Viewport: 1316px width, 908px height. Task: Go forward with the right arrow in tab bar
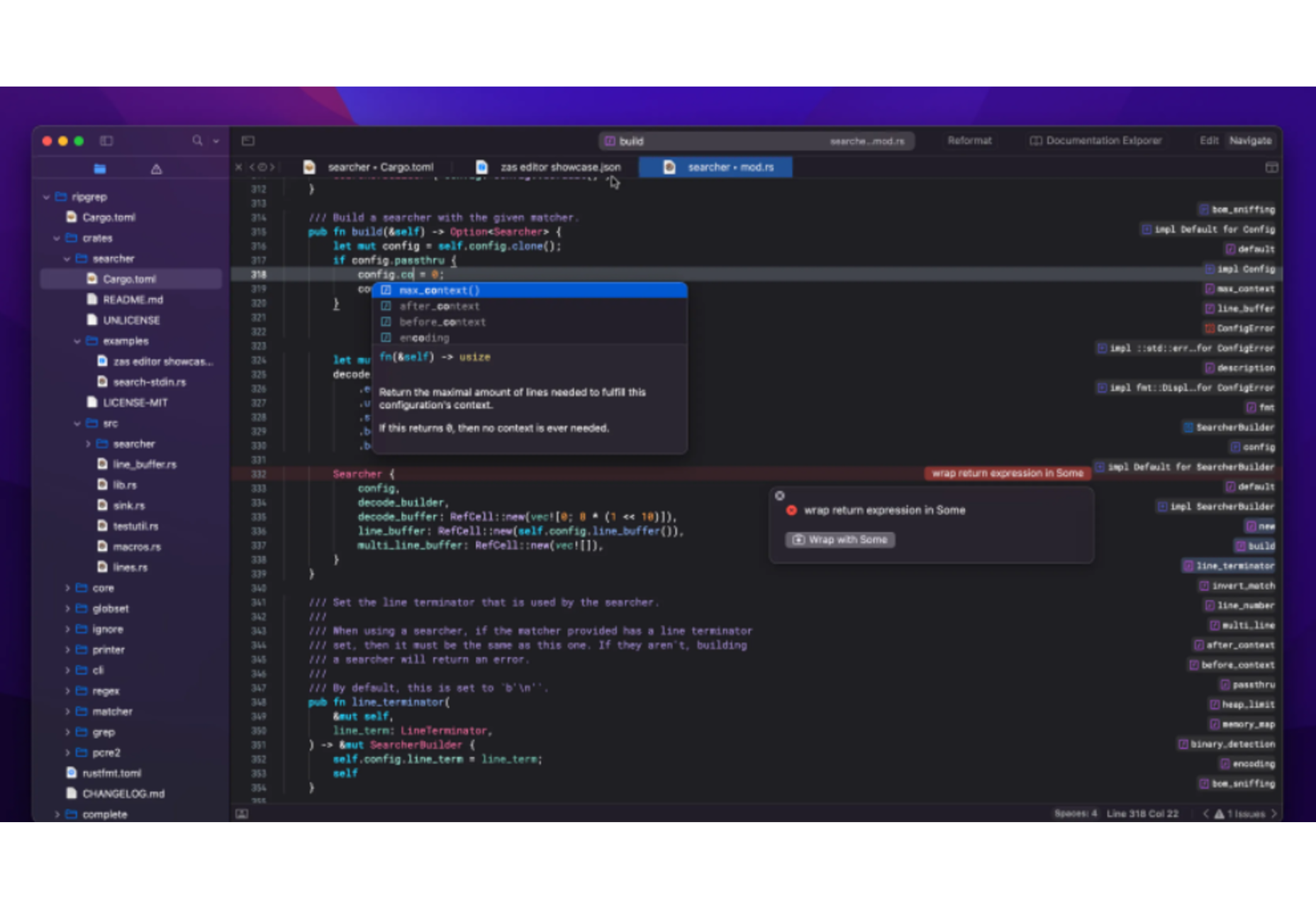272,167
